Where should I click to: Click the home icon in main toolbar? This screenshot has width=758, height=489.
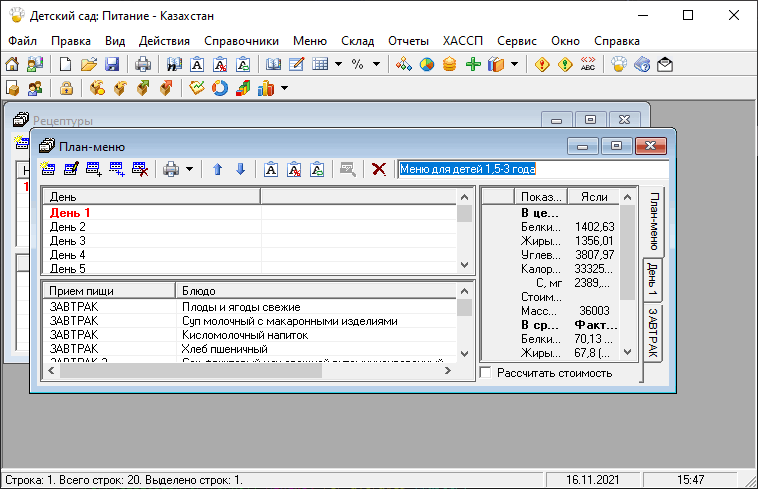[12, 65]
